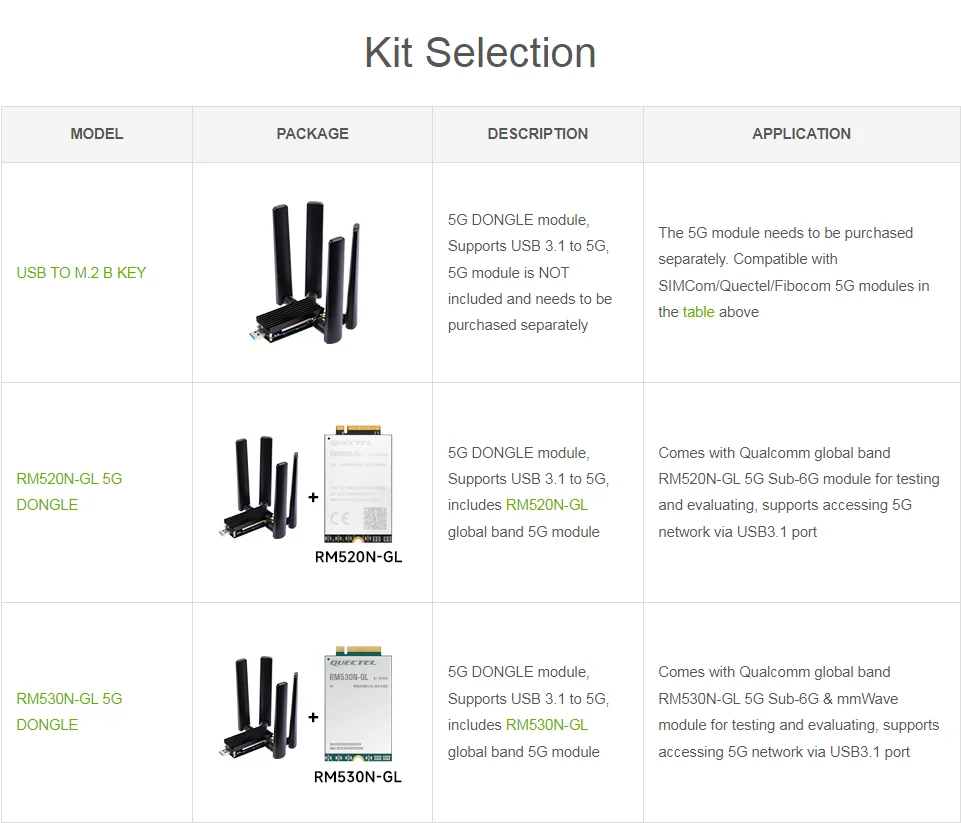Click the RM520N-GL caption under module image
The image size is (961, 823).
point(359,557)
